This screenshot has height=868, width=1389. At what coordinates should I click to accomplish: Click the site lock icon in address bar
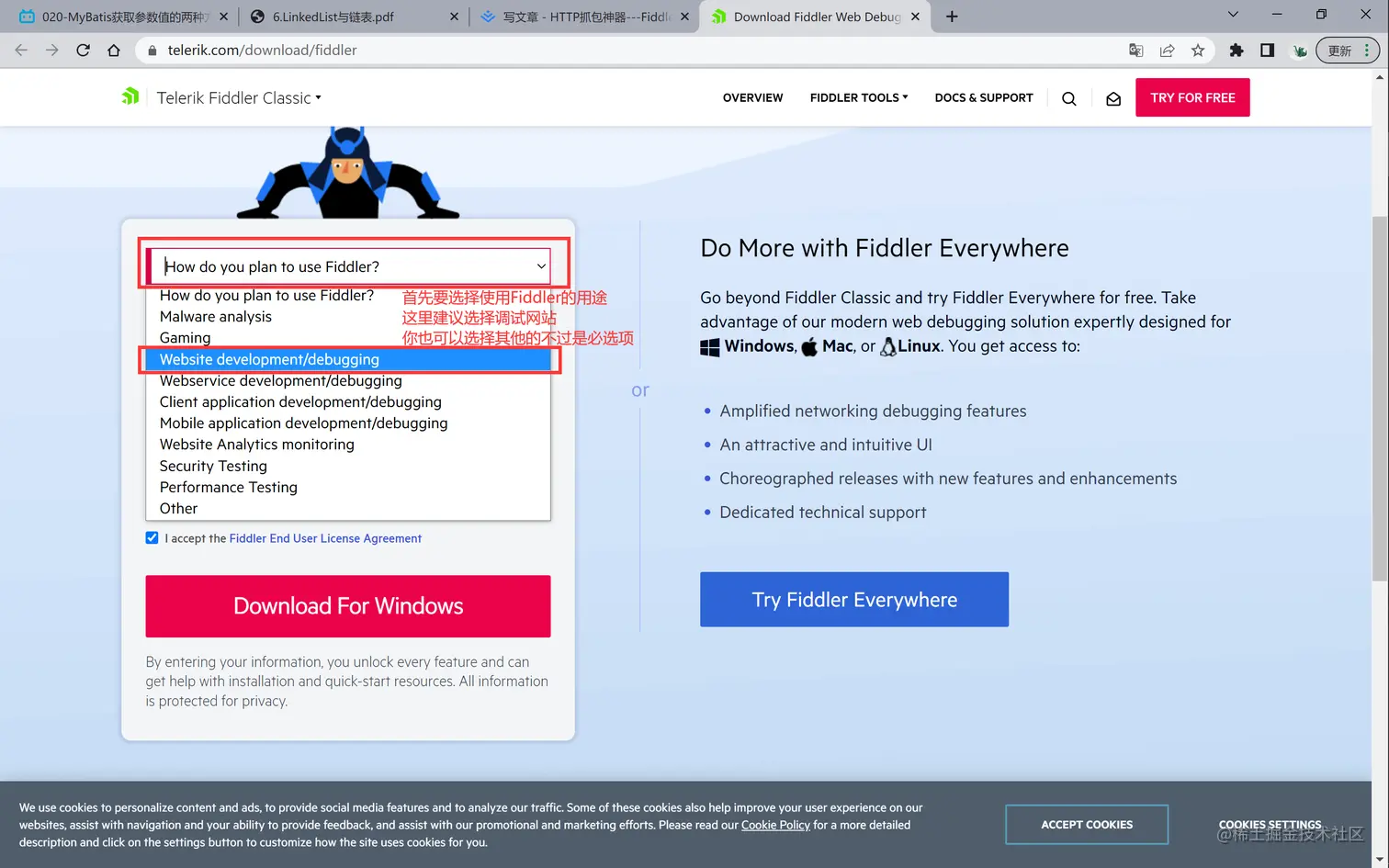[152, 51]
